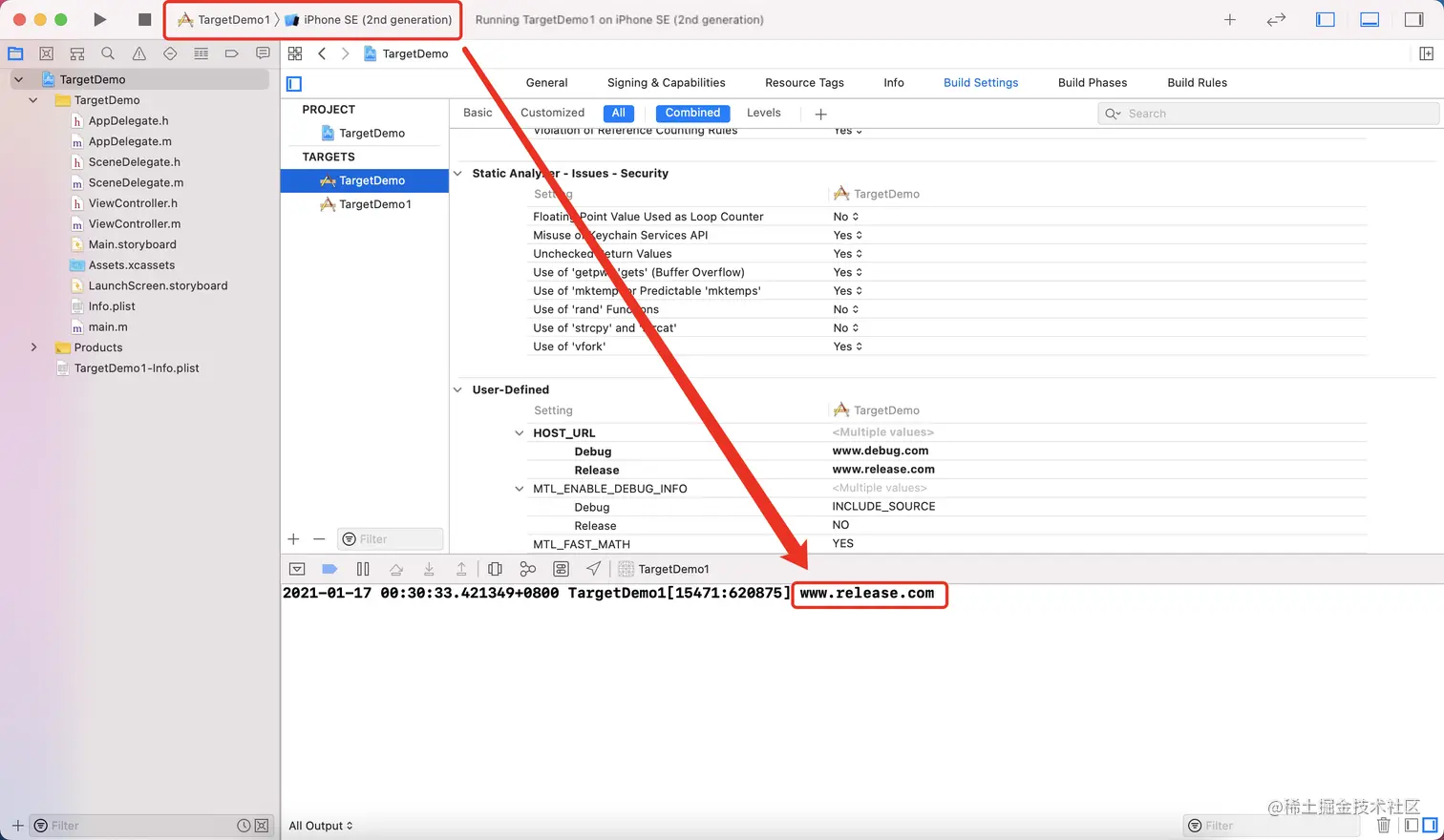This screenshot has height=840, width=1444.
Task: Switch to Levels view
Action: (x=764, y=113)
